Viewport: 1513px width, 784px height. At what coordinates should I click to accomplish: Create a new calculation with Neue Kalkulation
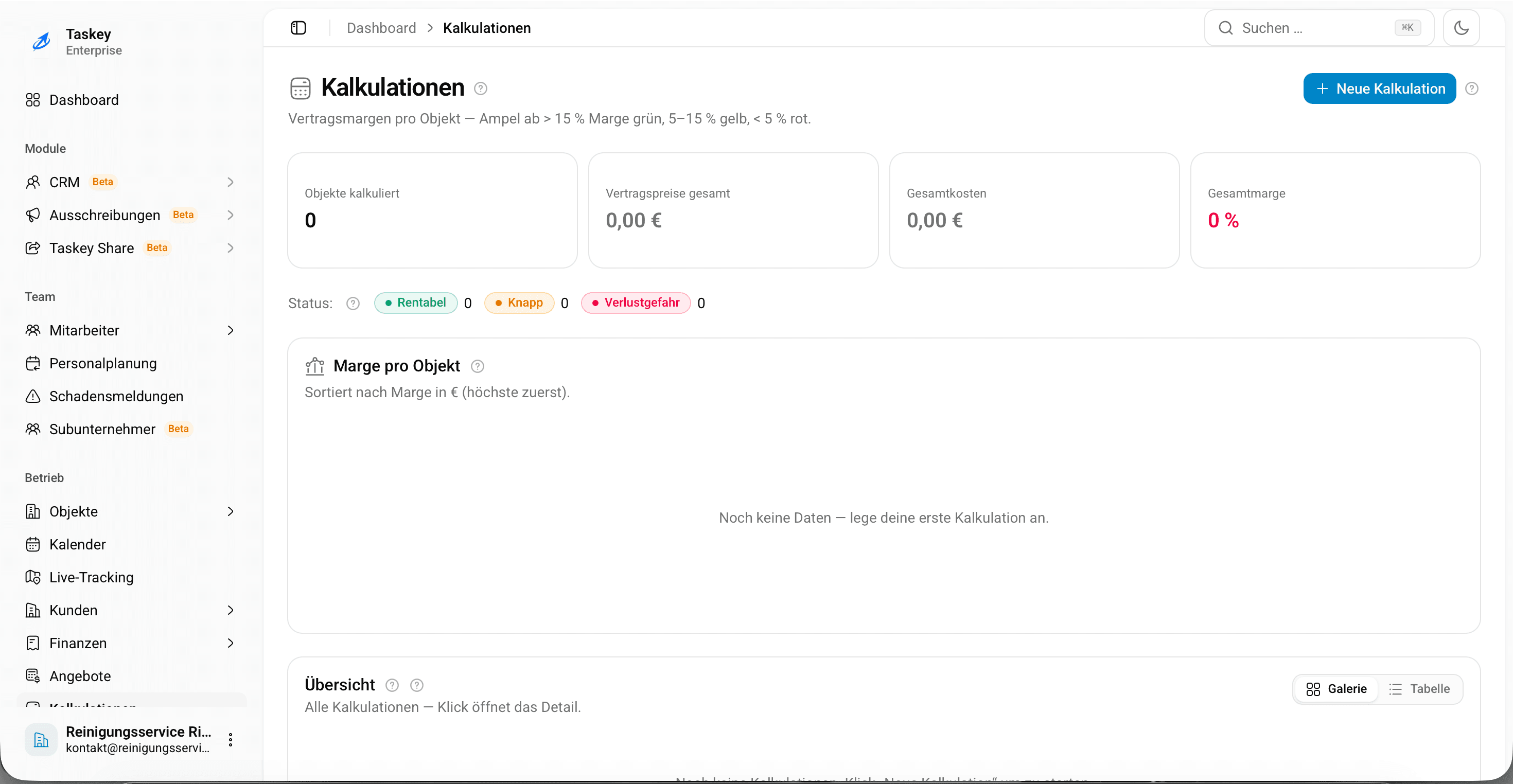click(x=1379, y=88)
